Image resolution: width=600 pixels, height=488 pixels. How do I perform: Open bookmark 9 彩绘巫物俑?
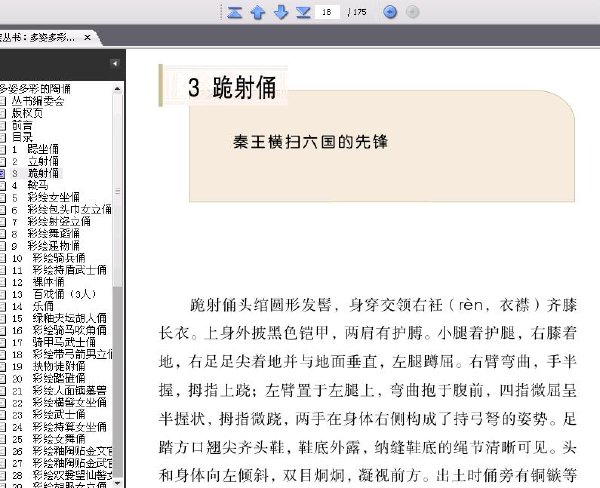[46, 246]
